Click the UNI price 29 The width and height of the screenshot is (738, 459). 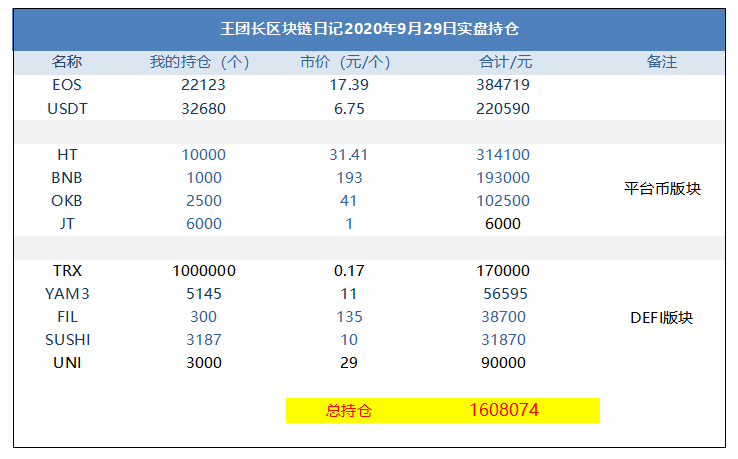[349, 363]
